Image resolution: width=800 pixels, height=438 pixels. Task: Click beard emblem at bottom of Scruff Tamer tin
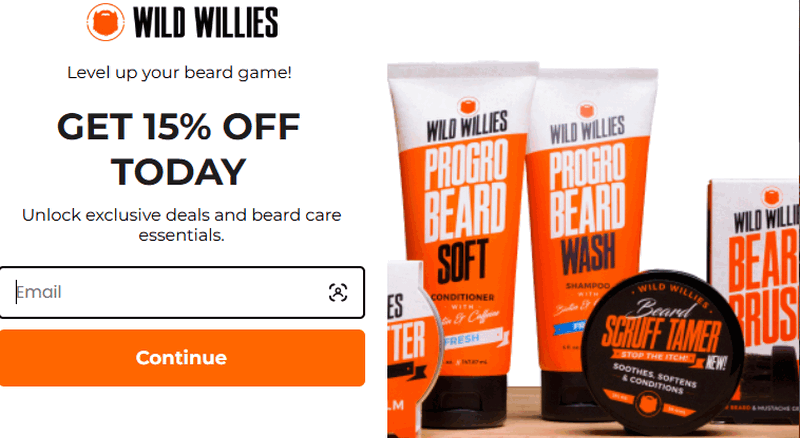648,405
